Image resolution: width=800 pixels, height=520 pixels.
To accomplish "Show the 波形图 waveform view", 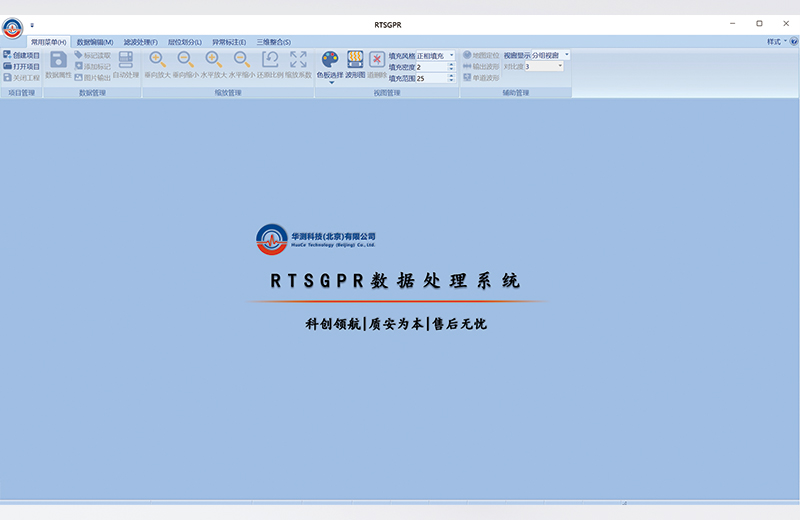I will pyautogui.click(x=355, y=60).
